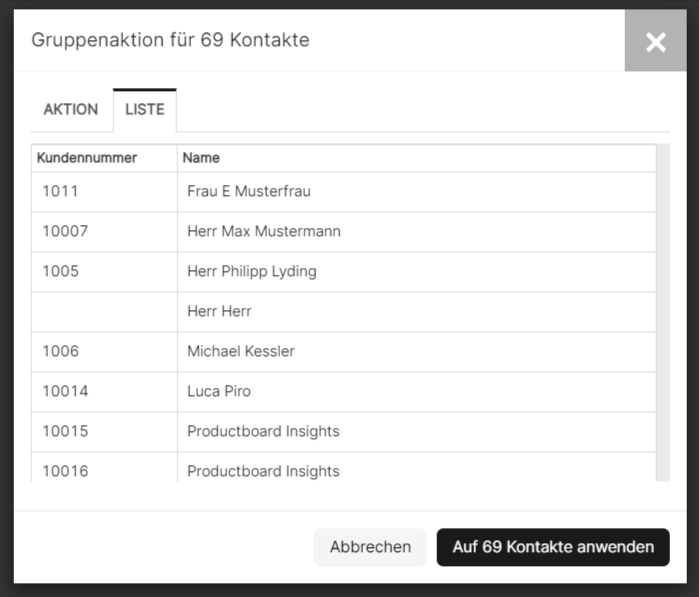Click customer number 1006 cell
The height and width of the screenshot is (597, 699).
104,351
